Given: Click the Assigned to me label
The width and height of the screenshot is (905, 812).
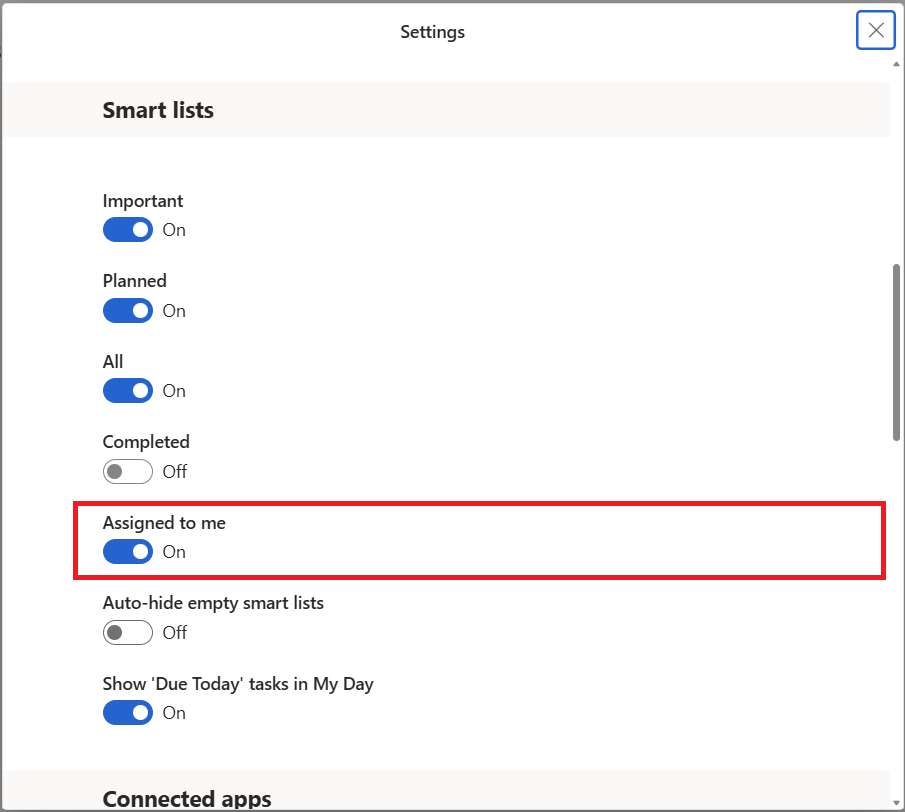Looking at the screenshot, I should coord(164,523).
